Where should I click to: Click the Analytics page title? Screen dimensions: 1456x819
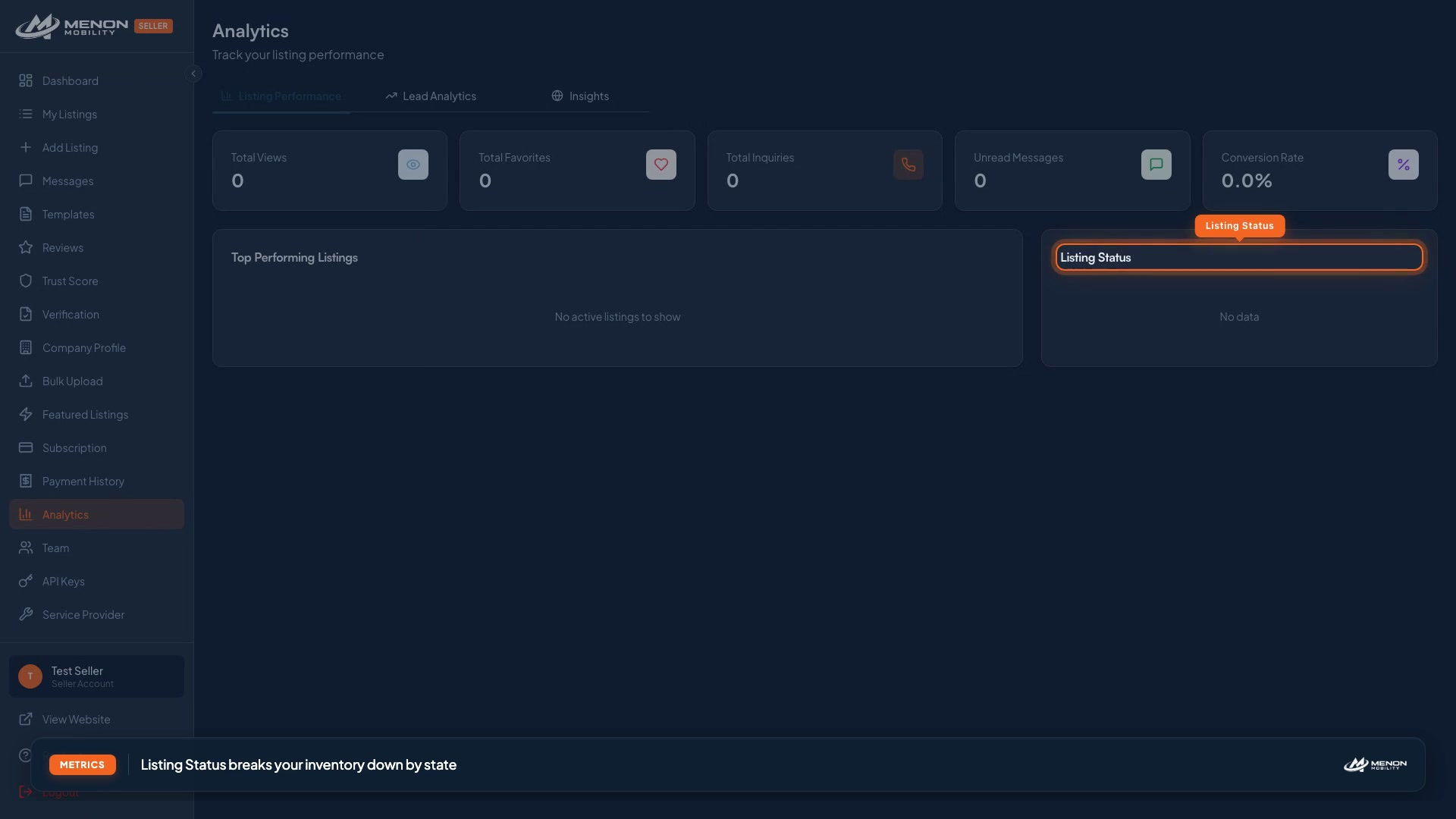coord(250,31)
